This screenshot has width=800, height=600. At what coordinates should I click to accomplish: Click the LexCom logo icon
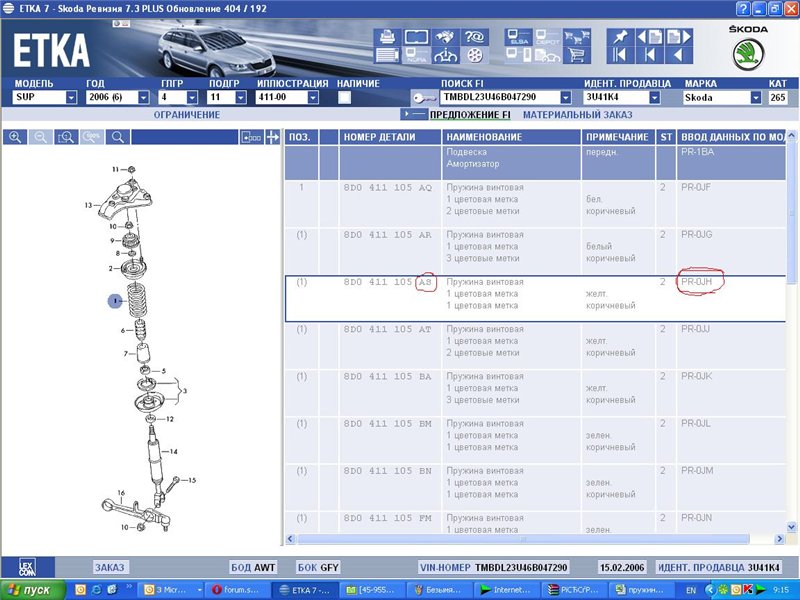tap(27, 567)
